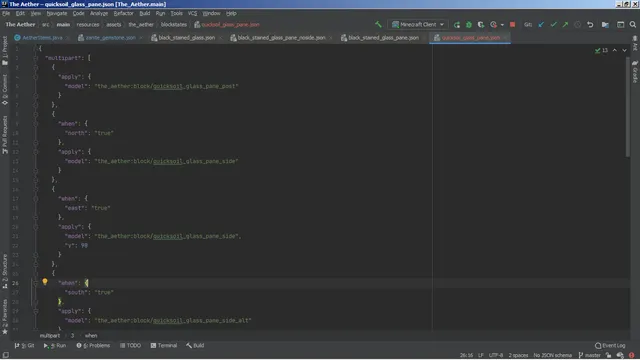This screenshot has height=360, width=640.
Task: Switch to the black_stained_glass_pane.json tab
Action: (x=383, y=38)
